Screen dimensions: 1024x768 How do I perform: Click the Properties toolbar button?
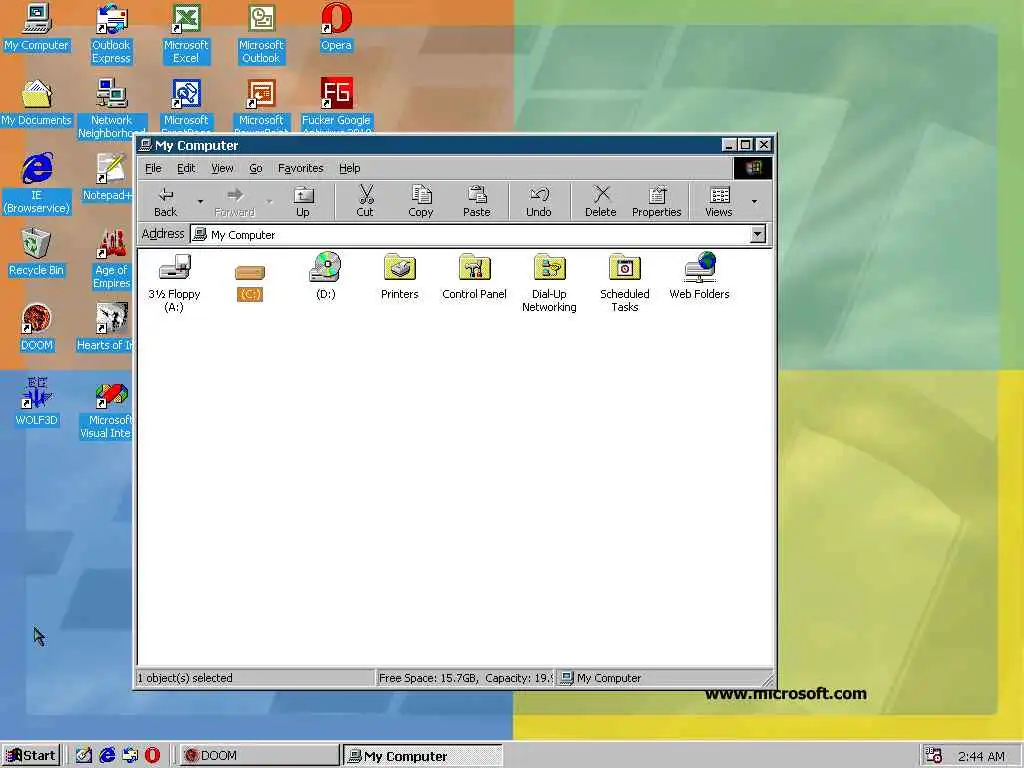point(656,201)
